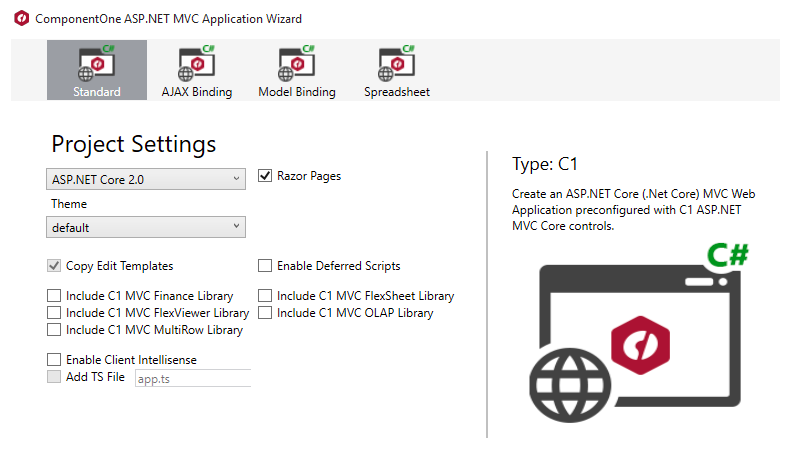Viewport: 800px width, 450px height.
Task: Toggle the Add TS File checkbox
Action: [54, 377]
